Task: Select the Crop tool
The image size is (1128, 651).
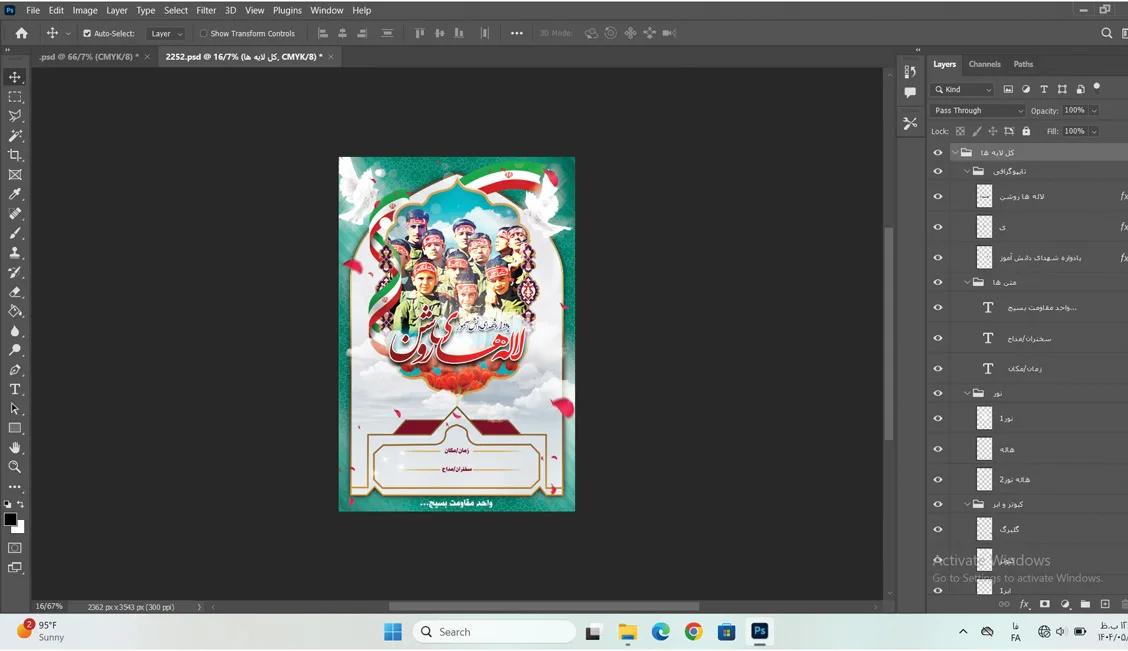Action: [14, 155]
